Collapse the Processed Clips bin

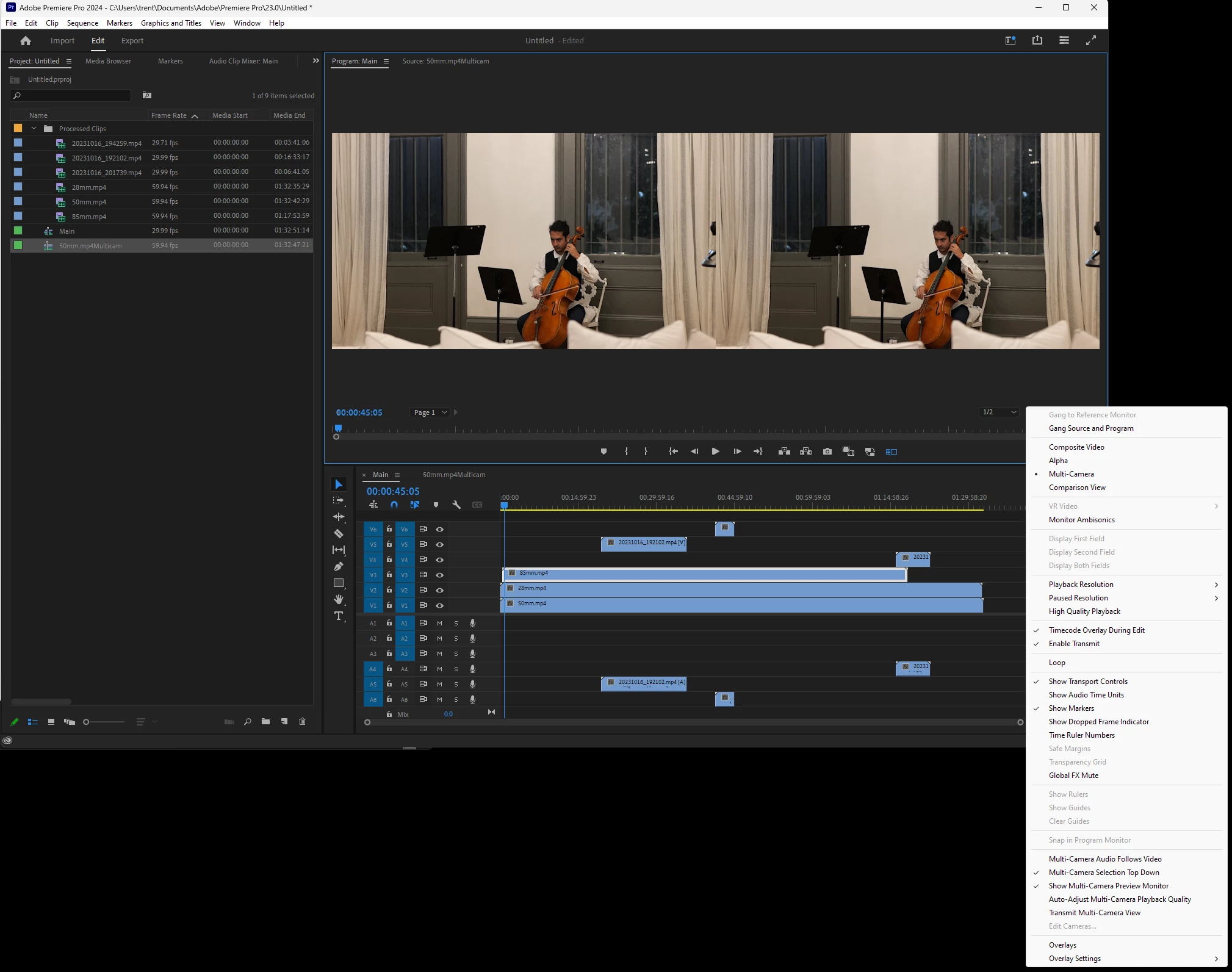[x=34, y=129]
